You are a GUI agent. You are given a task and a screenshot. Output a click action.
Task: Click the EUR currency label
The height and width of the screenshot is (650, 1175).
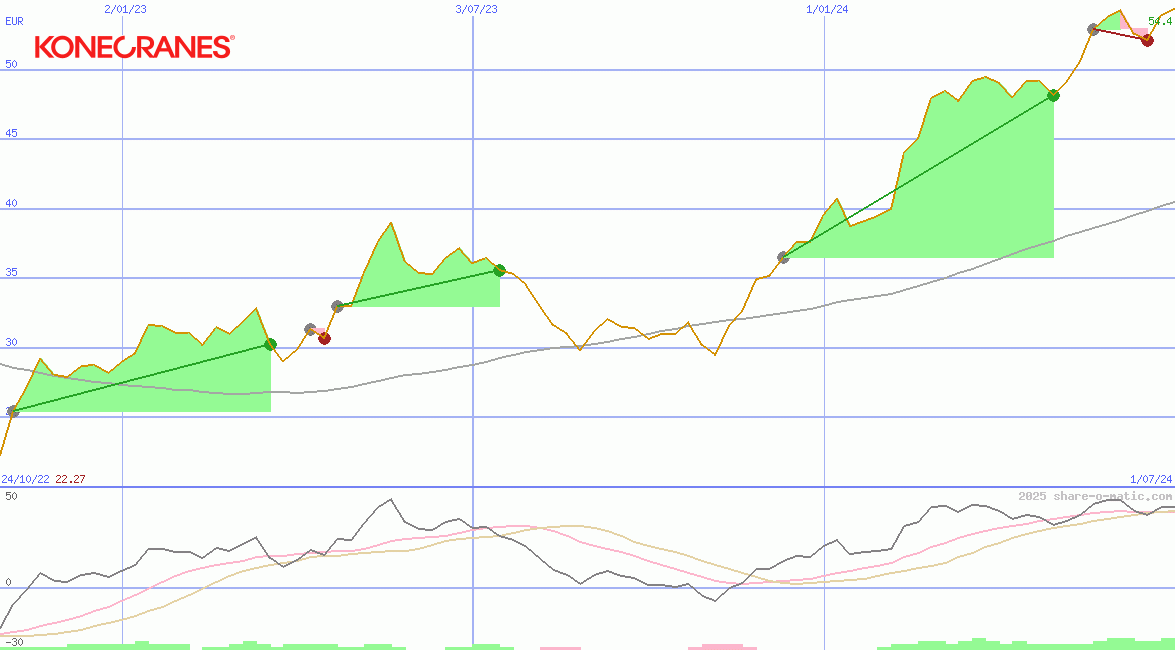pyautogui.click(x=14, y=20)
